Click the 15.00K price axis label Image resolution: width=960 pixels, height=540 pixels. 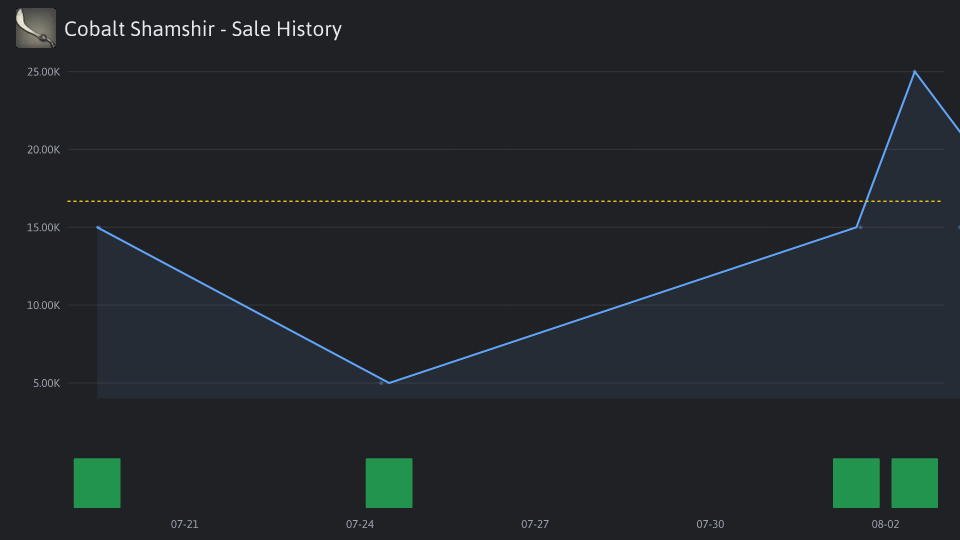[x=43, y=227]
